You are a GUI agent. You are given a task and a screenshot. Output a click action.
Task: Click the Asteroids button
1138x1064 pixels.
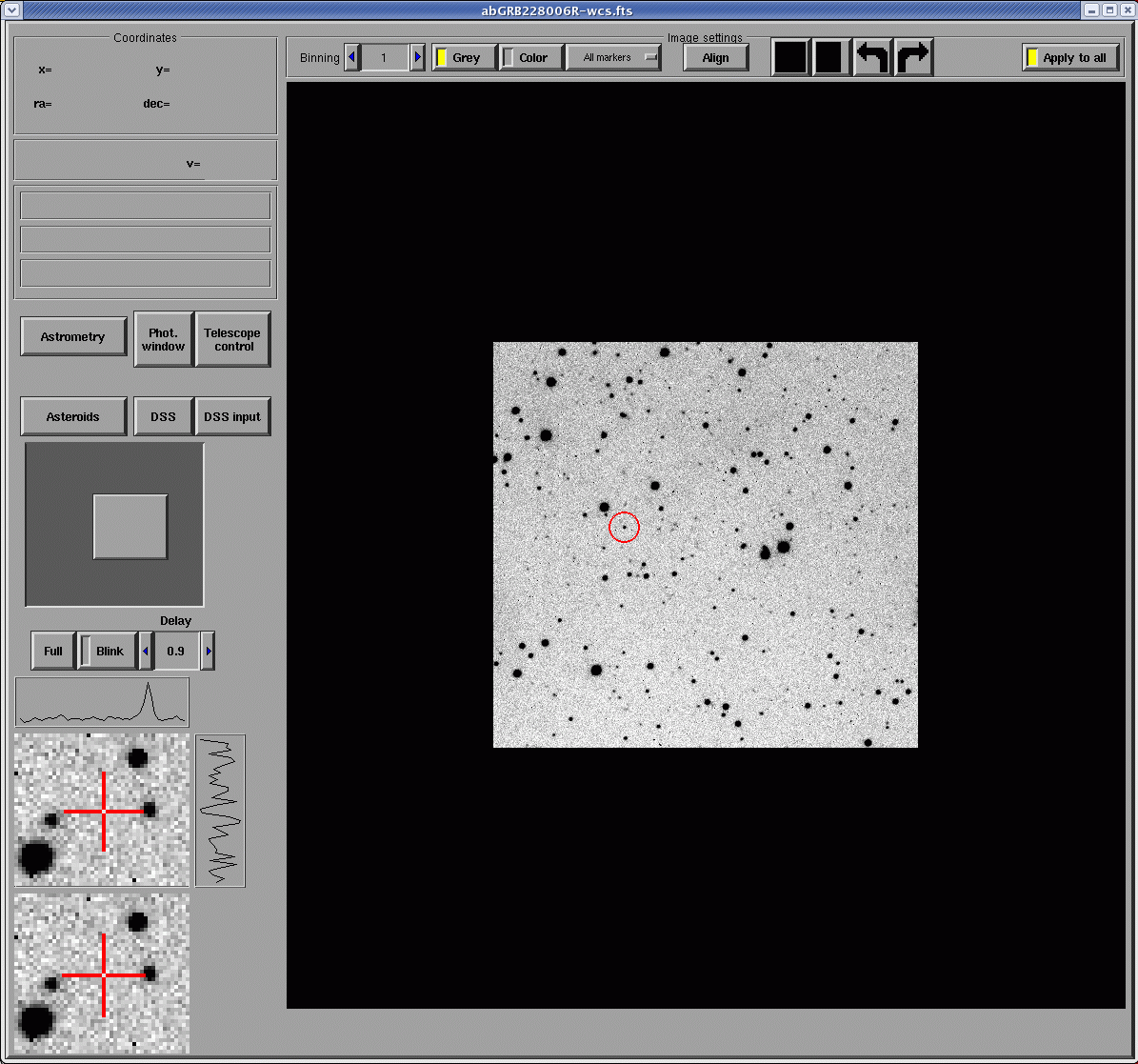pos(73,416)
